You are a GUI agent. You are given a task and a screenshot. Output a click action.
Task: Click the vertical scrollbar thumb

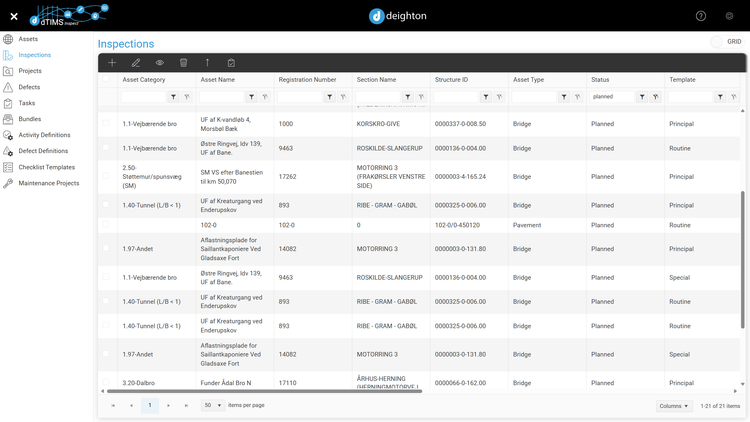pos(742,260)
